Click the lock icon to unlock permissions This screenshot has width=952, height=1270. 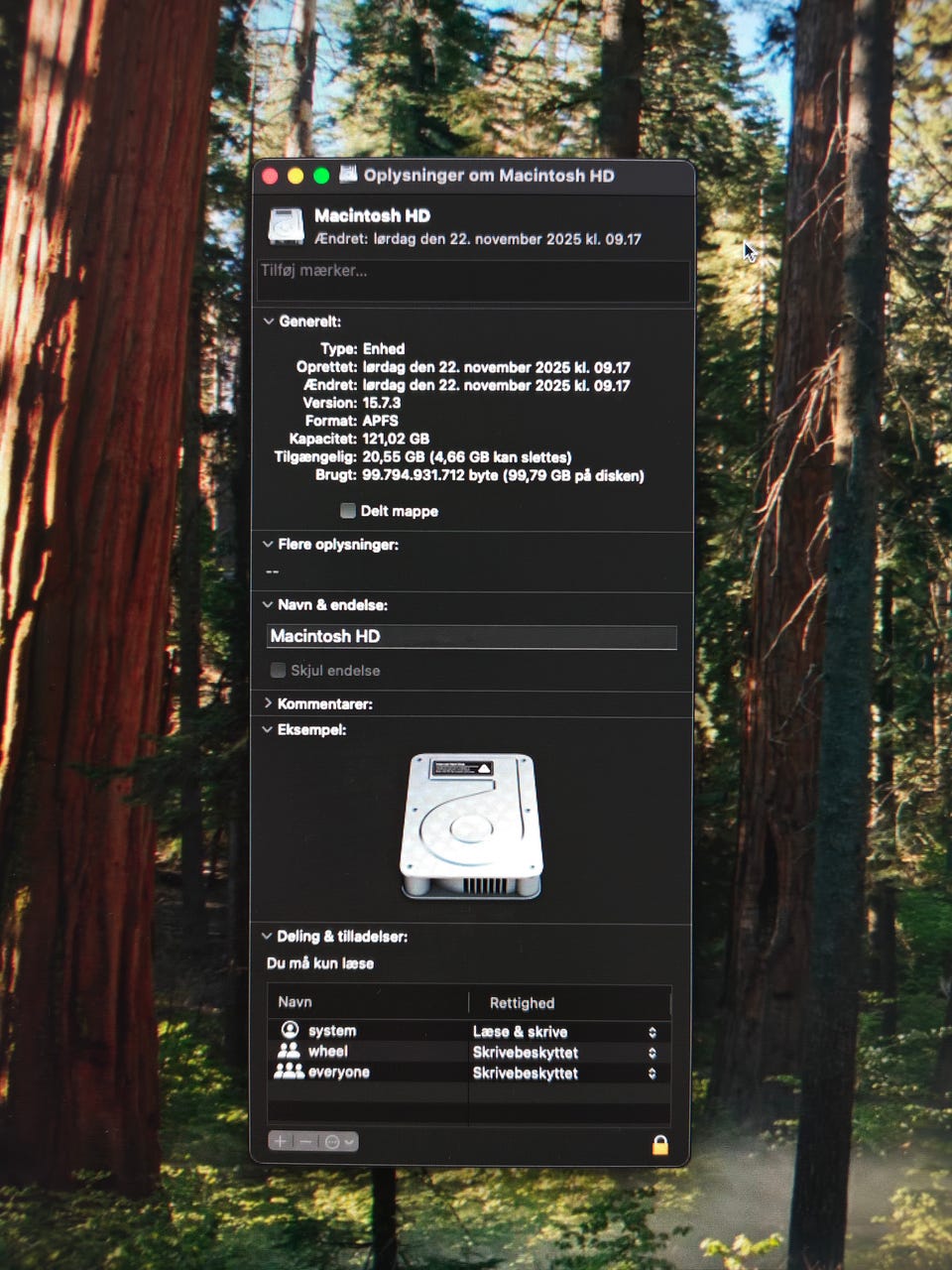coord(659,1145)
